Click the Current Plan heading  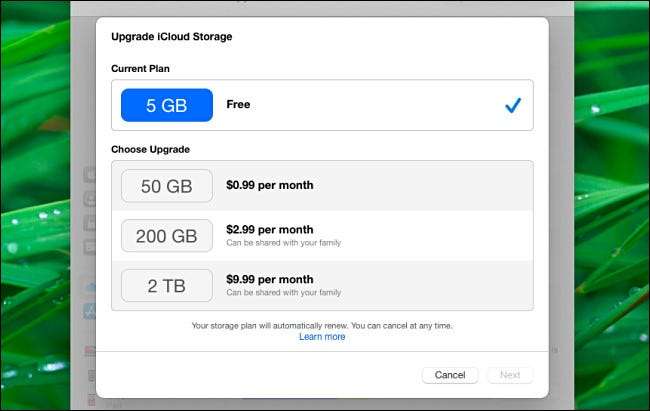coord(145,68)
